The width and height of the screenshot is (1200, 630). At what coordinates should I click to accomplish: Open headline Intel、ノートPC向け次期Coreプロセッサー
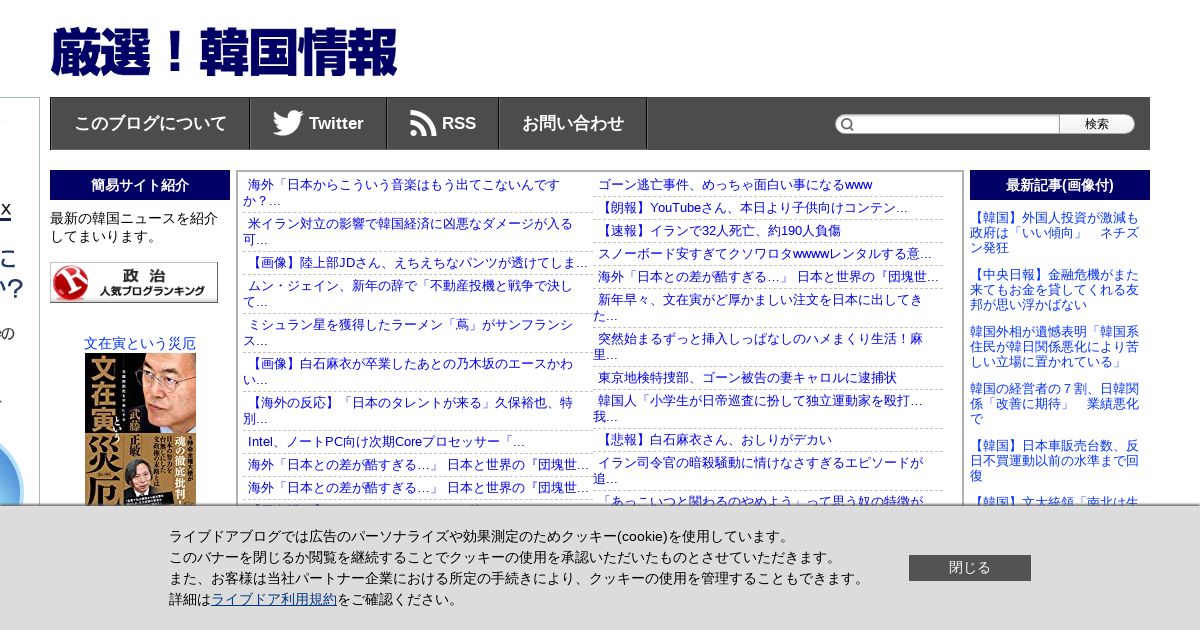click(385, 442)
